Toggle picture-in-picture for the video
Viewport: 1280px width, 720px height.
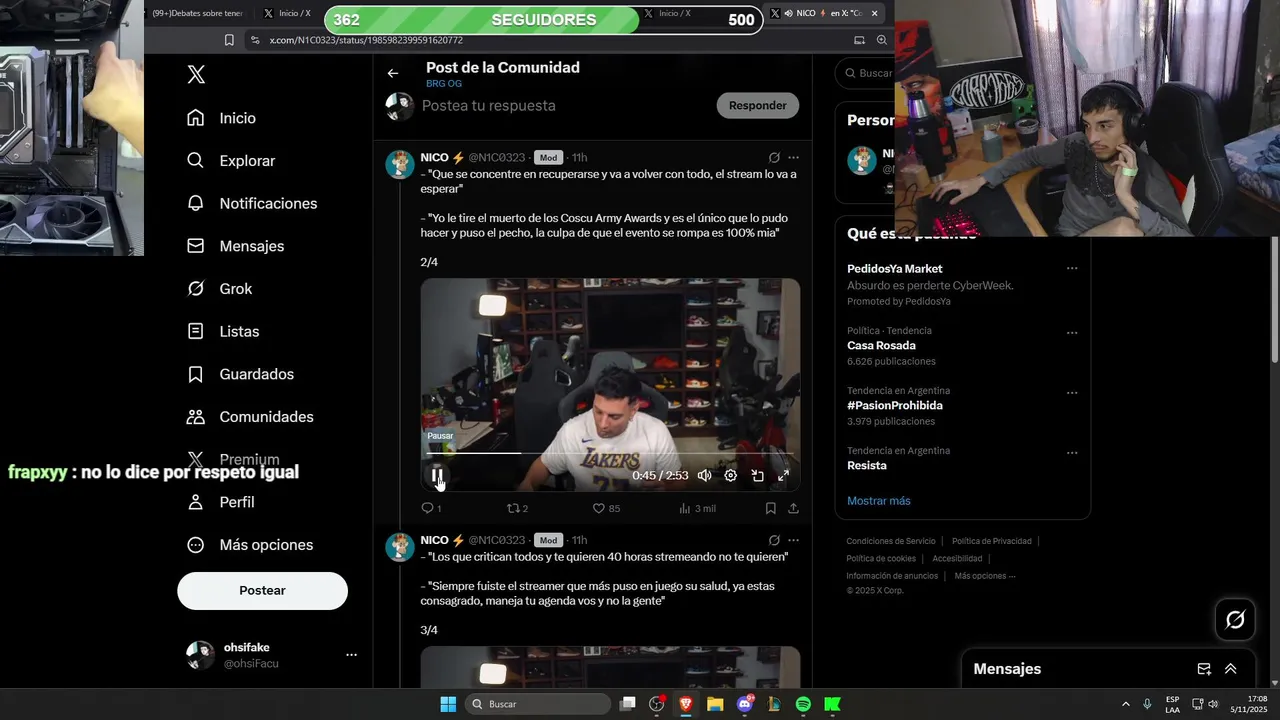pos(757,476)
